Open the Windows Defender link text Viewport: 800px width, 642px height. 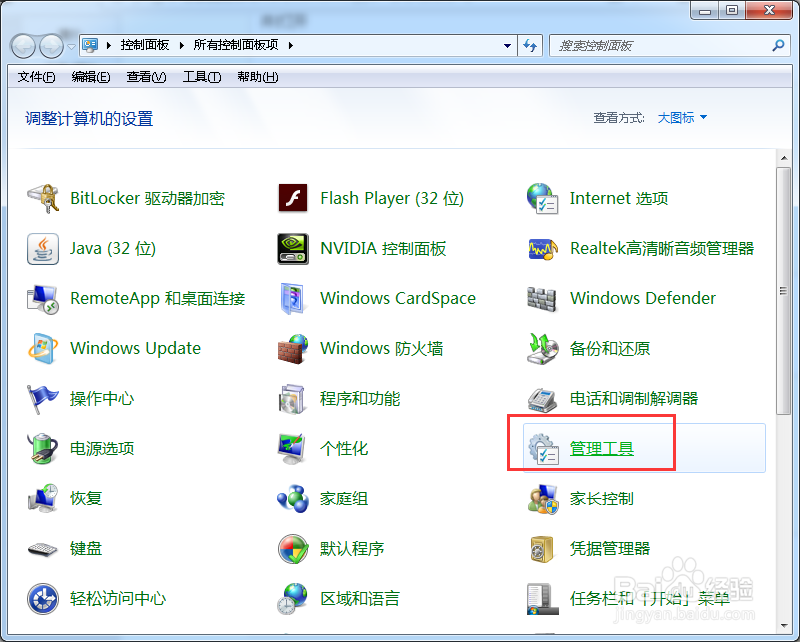point(643,298)
